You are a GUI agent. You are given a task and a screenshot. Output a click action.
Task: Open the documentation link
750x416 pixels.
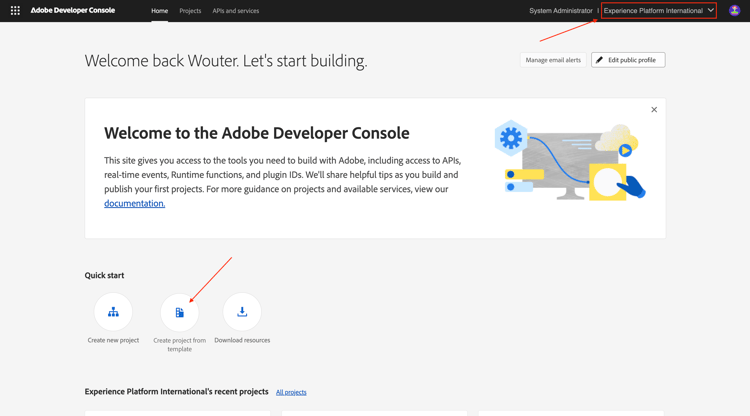coord(134,203)
